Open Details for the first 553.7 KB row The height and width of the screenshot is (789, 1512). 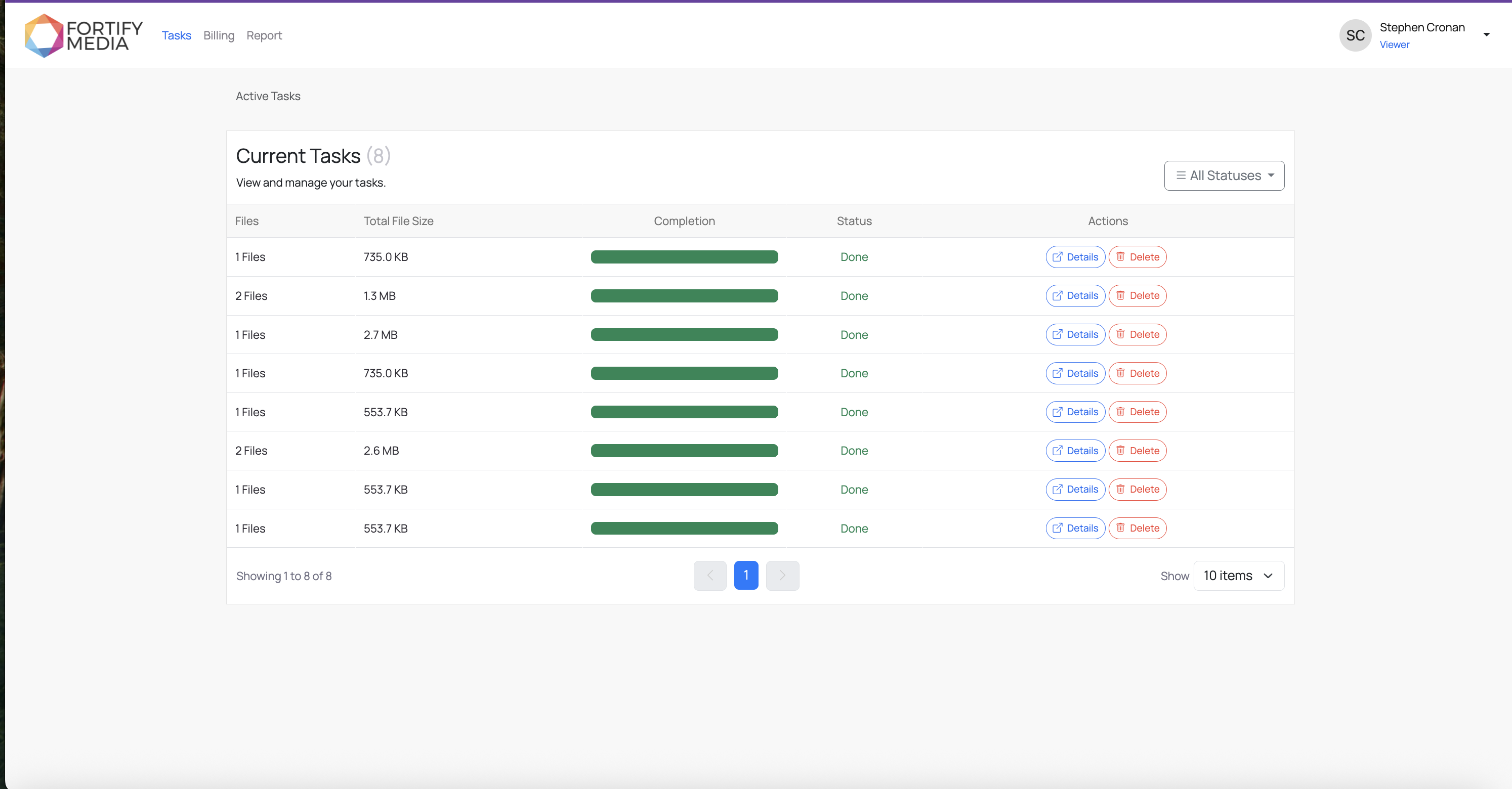(x=1075, y=412)
